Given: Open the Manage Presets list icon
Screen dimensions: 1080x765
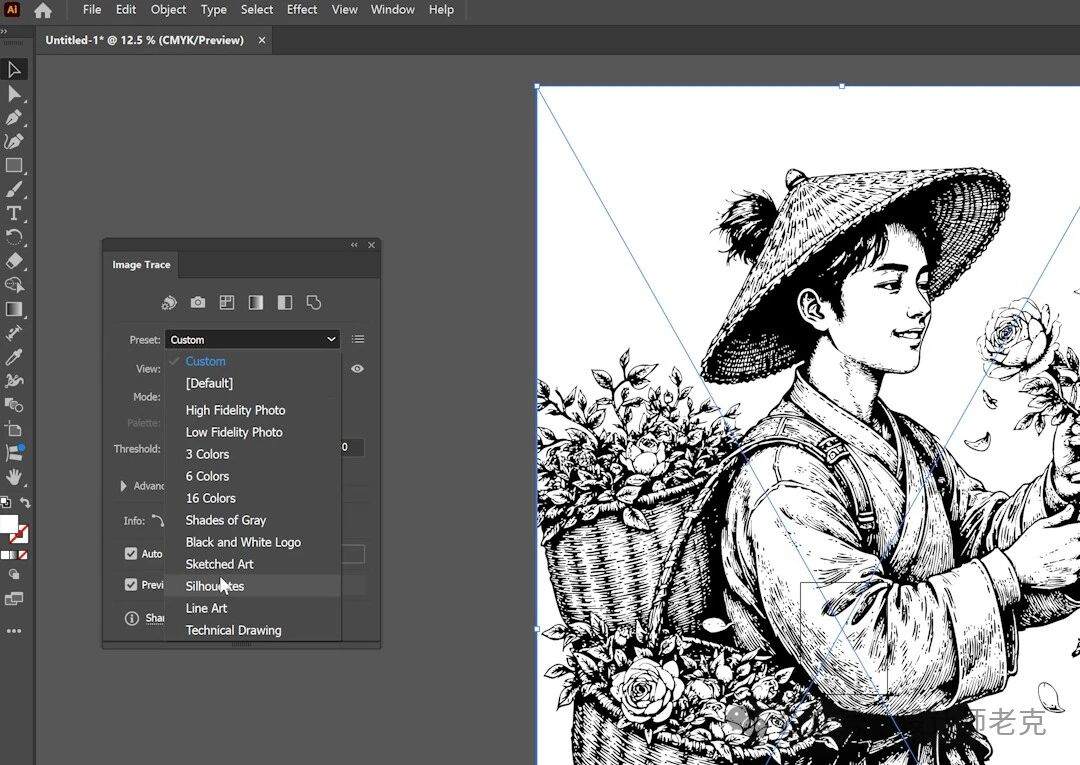Looking at the screenshot, I should pos(358,339).
